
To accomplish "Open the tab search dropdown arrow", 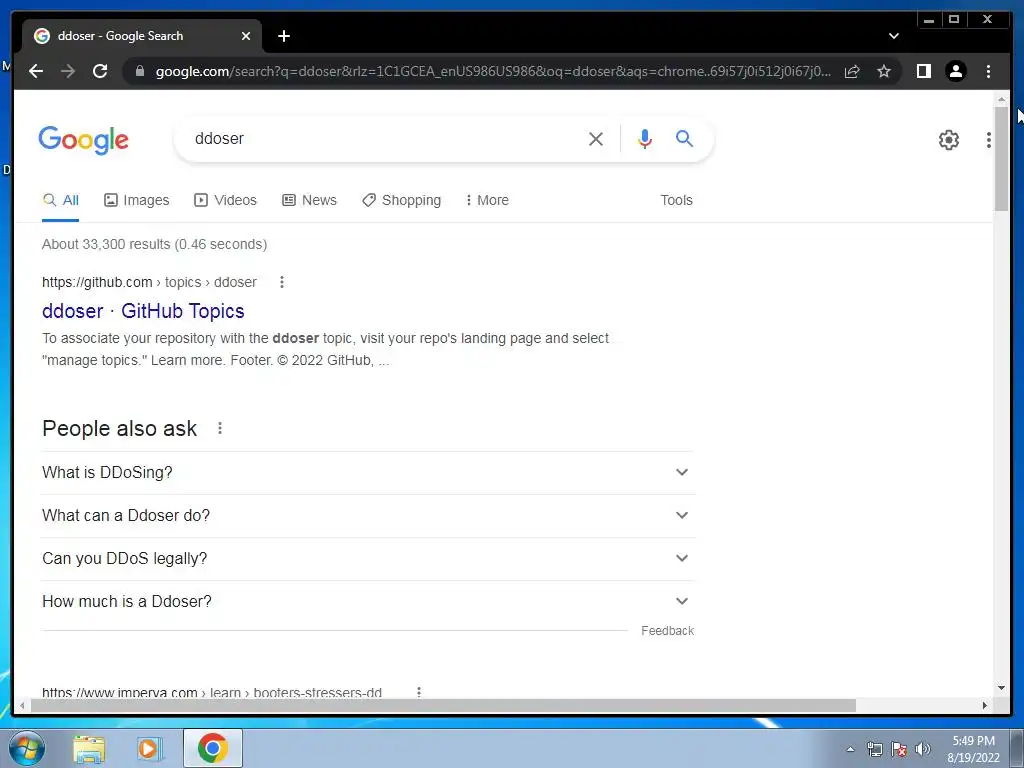I will click(x=894, y=36).
